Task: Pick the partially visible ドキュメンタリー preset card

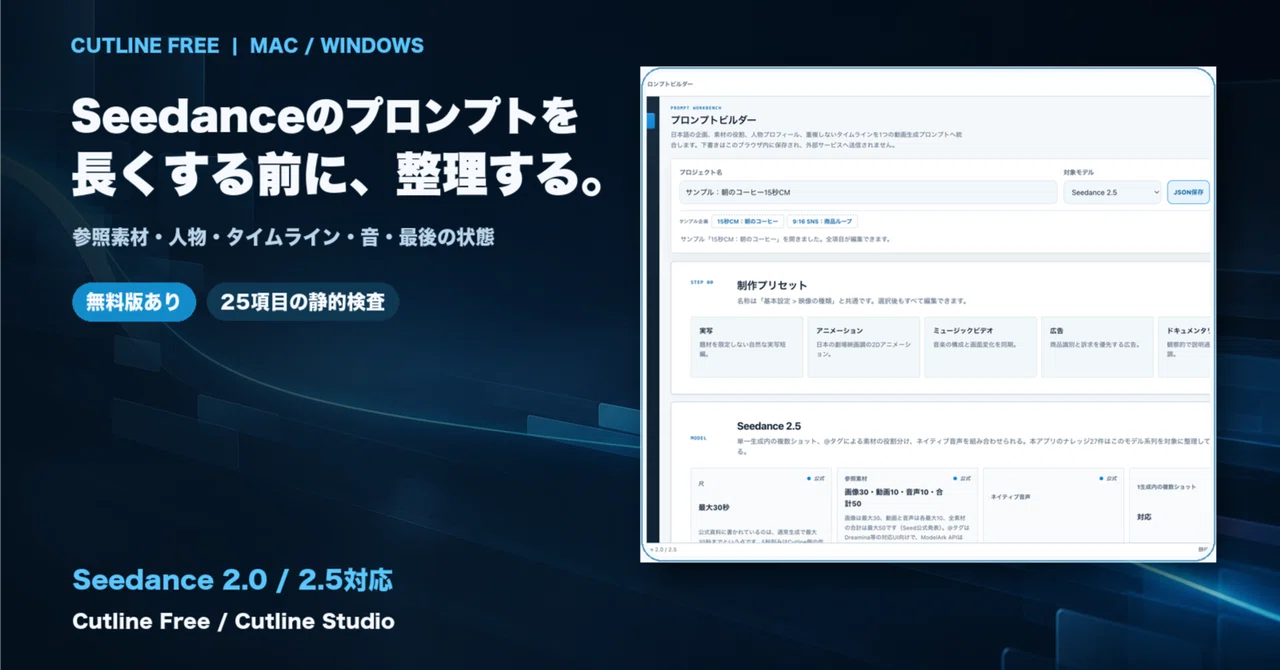Action: click(1186, 347)
